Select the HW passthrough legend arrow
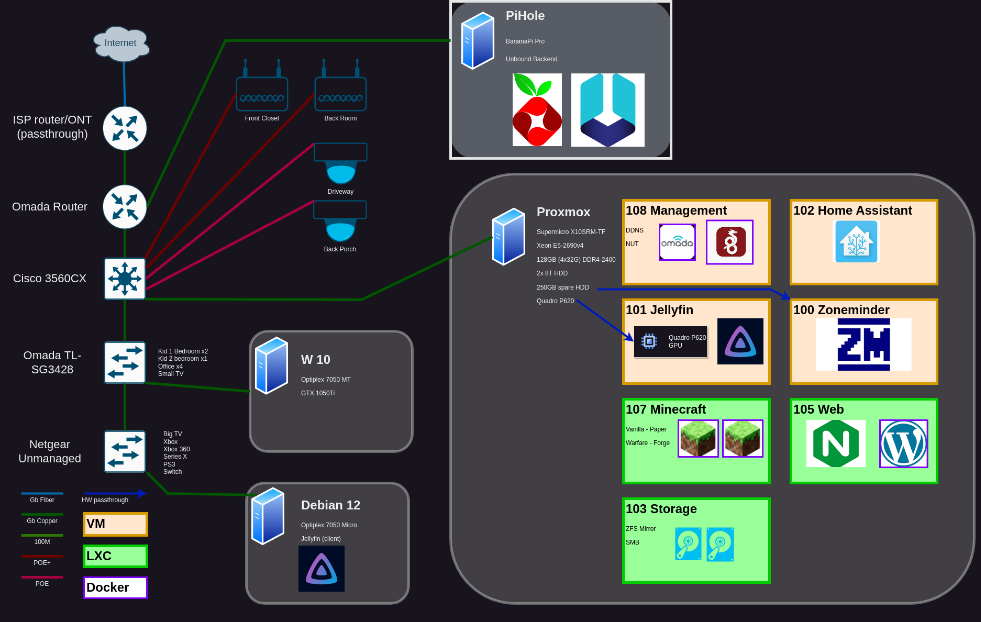Image resolution: width=981 pixels, height=622 pixels. tap(115, 493)
